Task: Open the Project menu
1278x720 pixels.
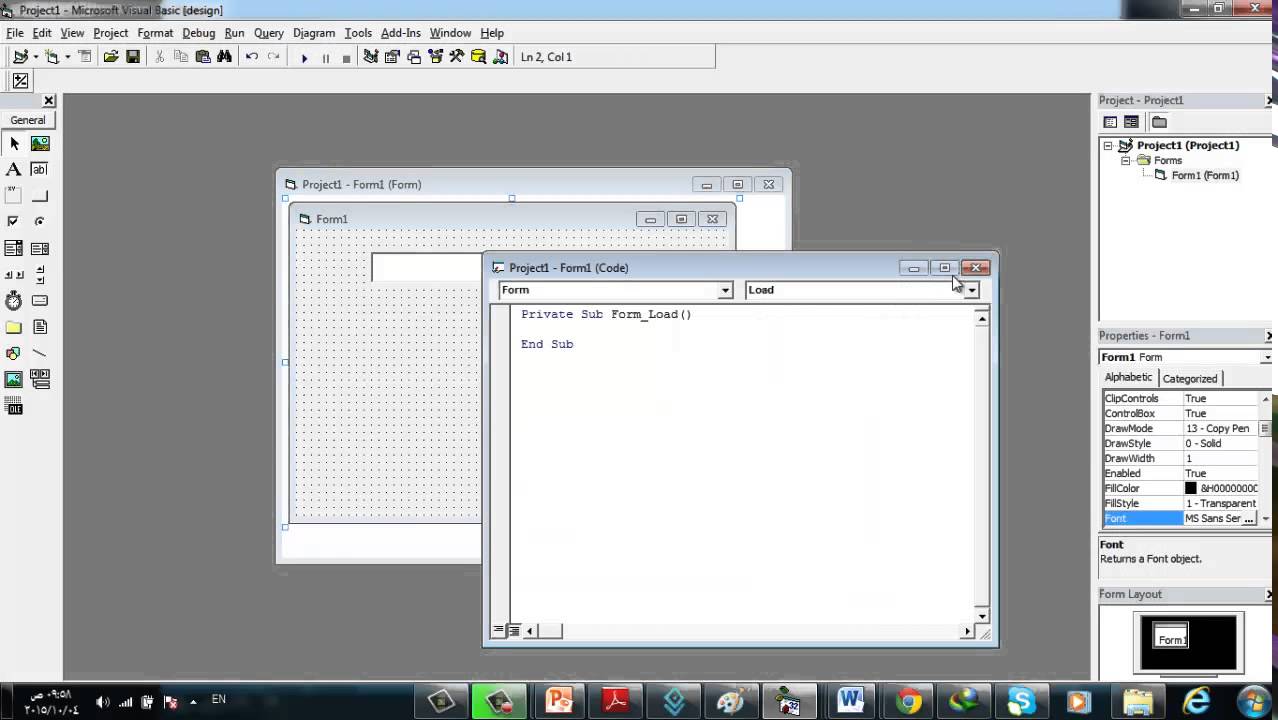Action: pos(110,33)
